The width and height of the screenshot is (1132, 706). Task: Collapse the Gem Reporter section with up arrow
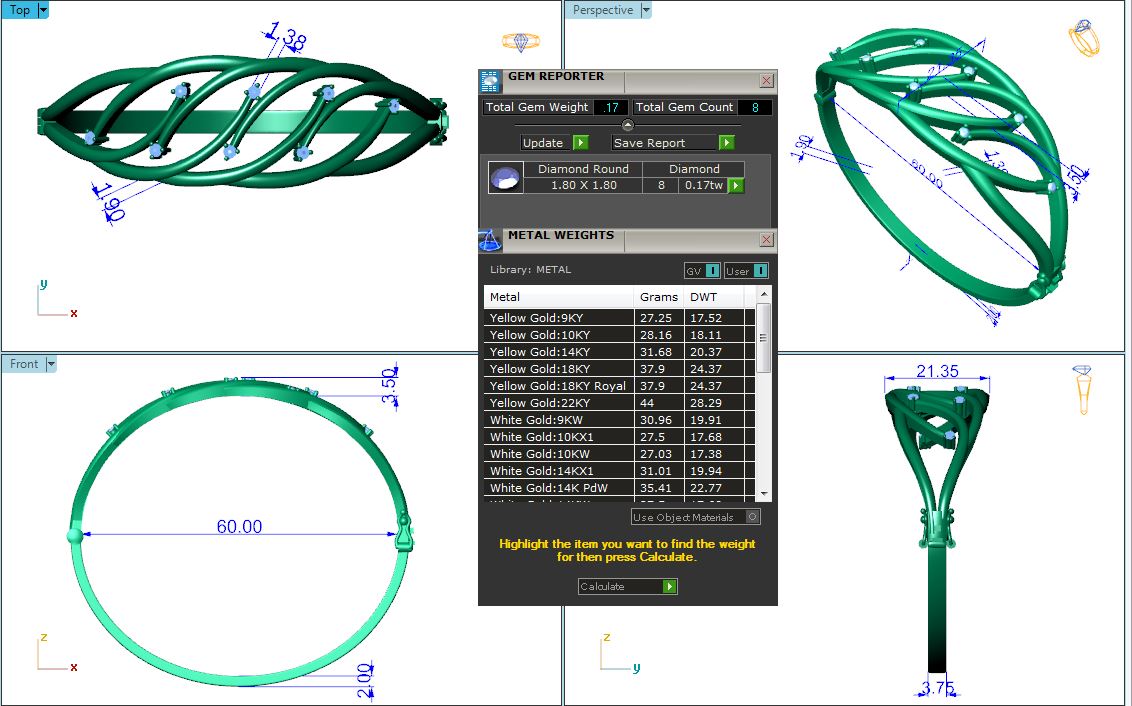628,125
